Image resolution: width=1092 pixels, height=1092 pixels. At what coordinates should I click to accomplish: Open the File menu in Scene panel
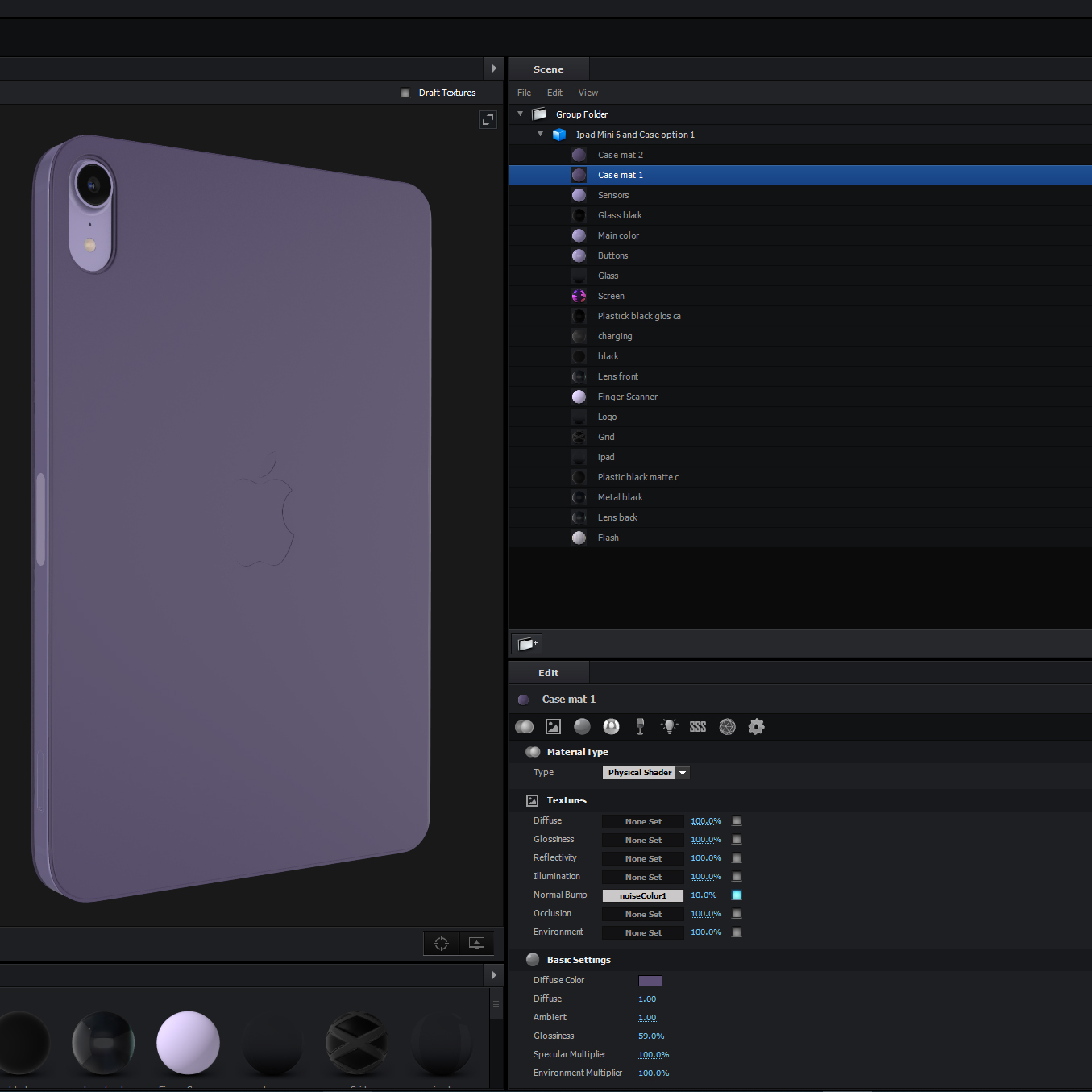pos(524,93)
